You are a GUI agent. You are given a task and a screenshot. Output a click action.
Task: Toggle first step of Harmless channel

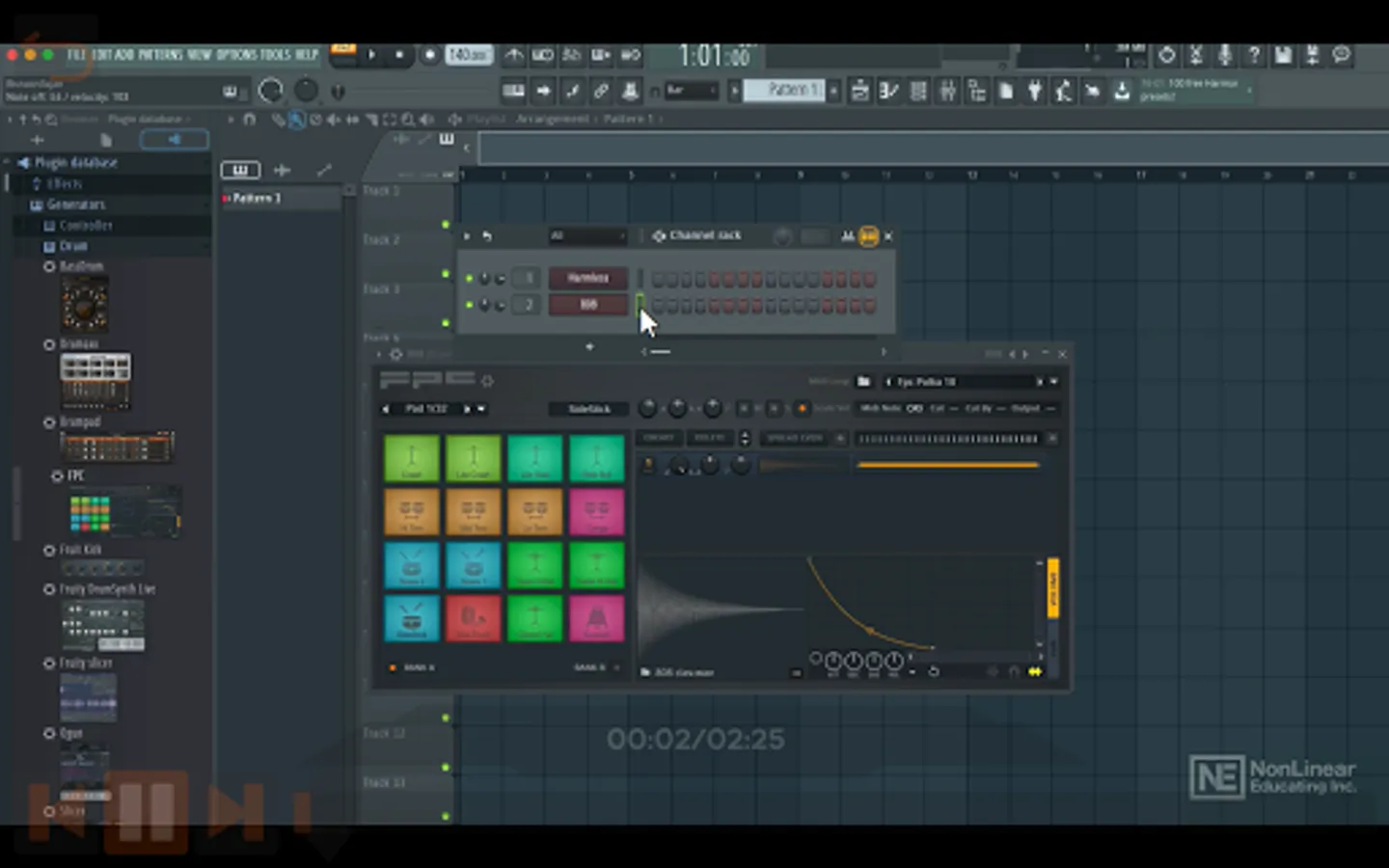click(x=658, y=280)
